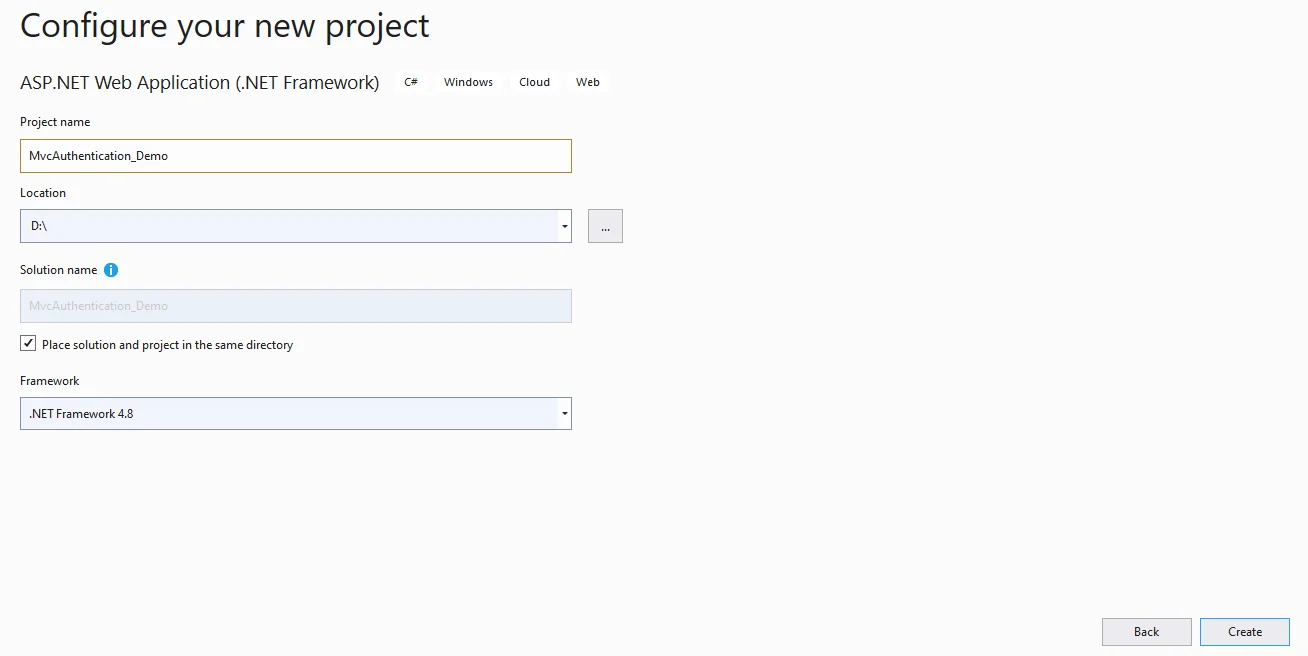The image size is (1308, 656).
Task: Go Back to the previous step
Action: coord(1146,632)
